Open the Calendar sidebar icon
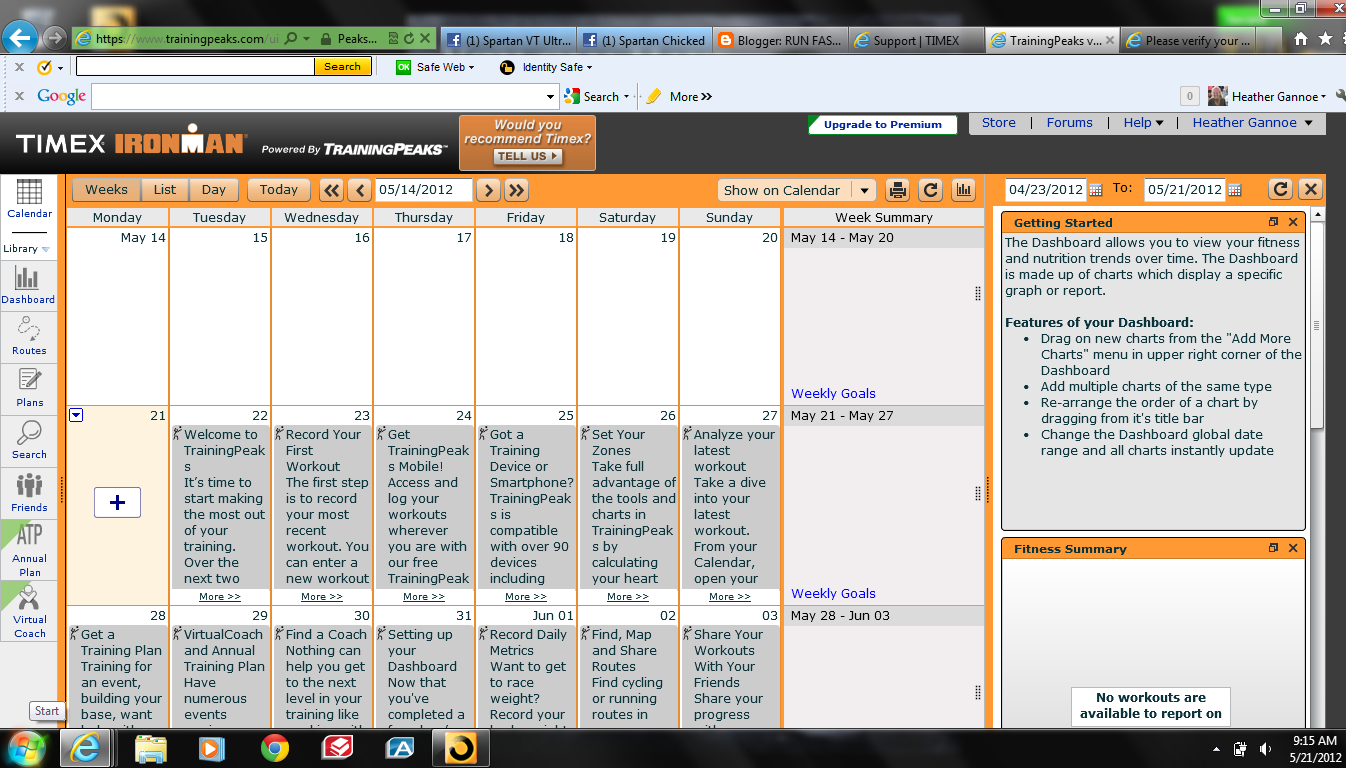The image size is (1346, 770). (x=29, y=198)
